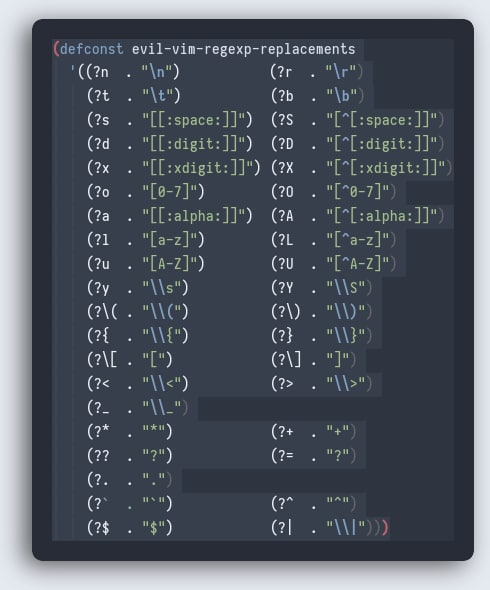The width and height of the screenshot is (490, 590).
Task: Click the "$" string after ?$
Action: 153,528
